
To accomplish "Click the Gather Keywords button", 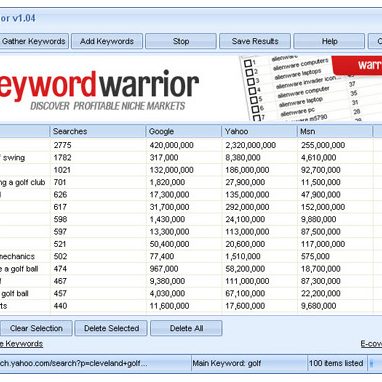I will [x=34, y=41].
